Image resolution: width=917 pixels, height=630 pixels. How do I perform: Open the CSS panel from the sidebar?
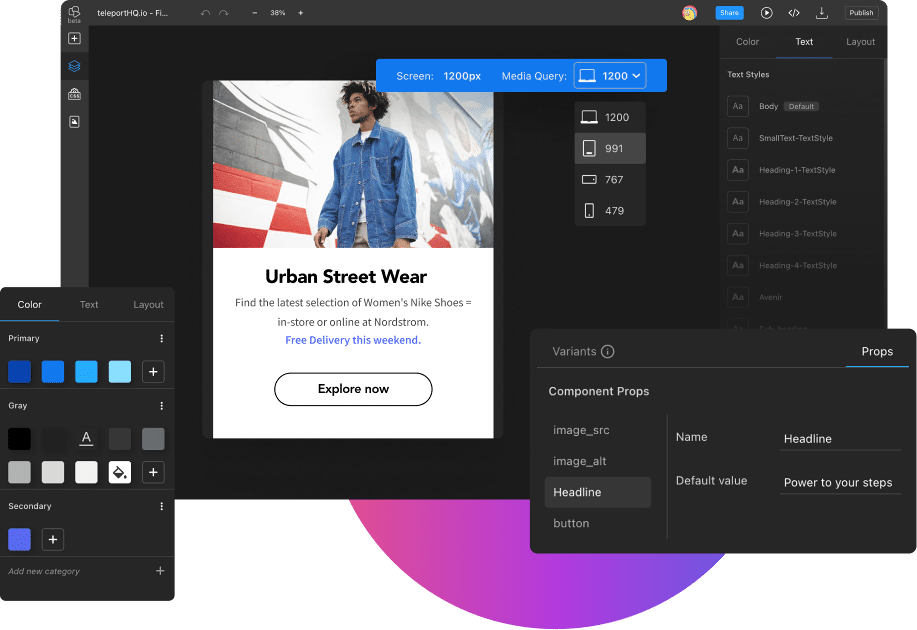74,94
